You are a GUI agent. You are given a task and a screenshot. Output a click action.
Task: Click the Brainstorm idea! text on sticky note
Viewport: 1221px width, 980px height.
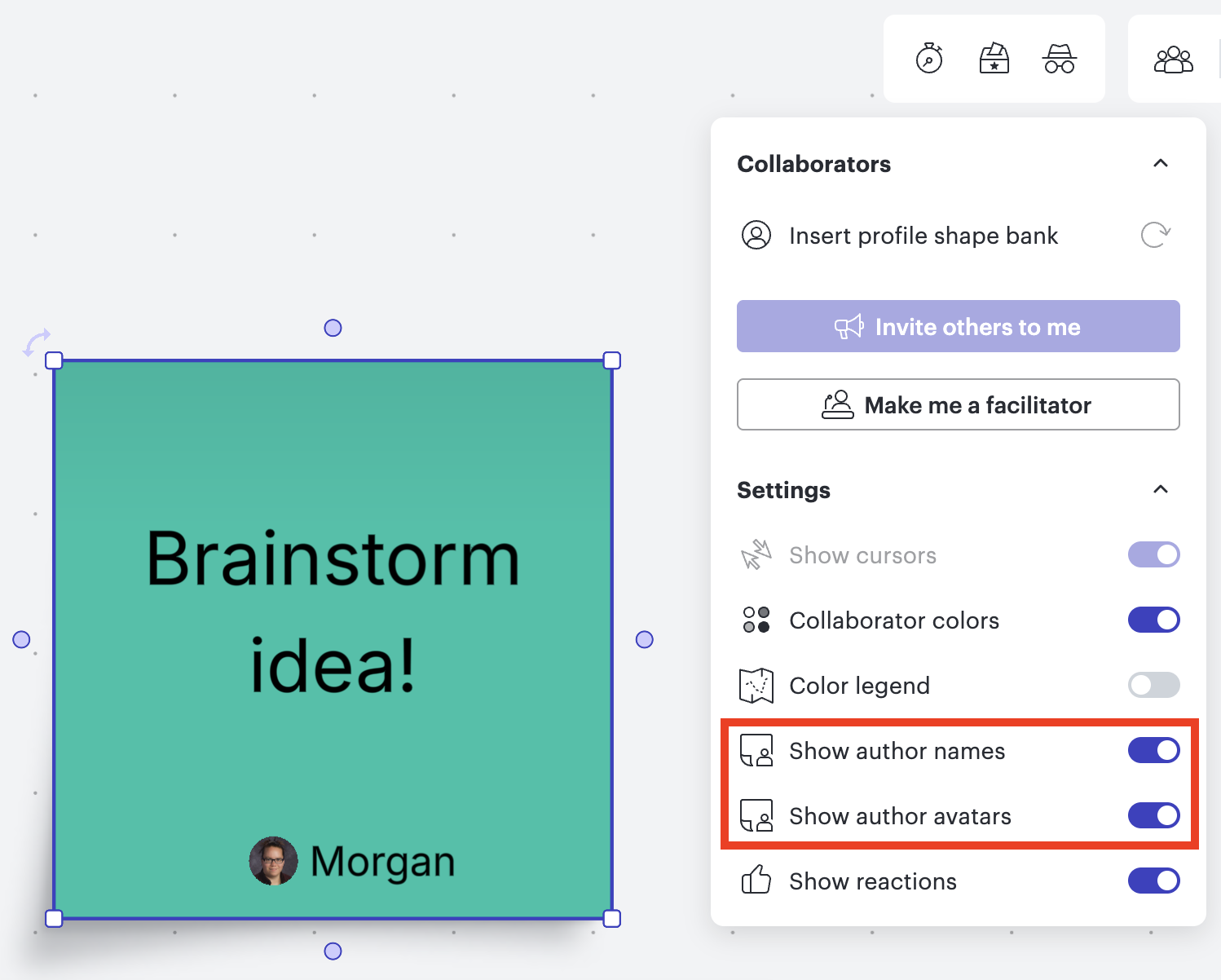coord(333,611)
